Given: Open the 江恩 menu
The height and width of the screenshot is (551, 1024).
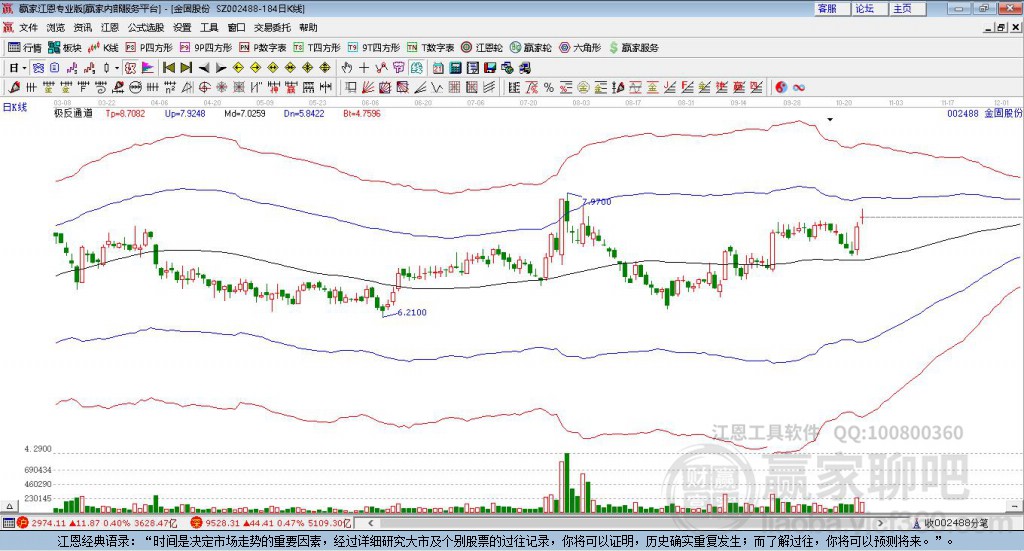Looking at the screenshot, I should point(110,27).
